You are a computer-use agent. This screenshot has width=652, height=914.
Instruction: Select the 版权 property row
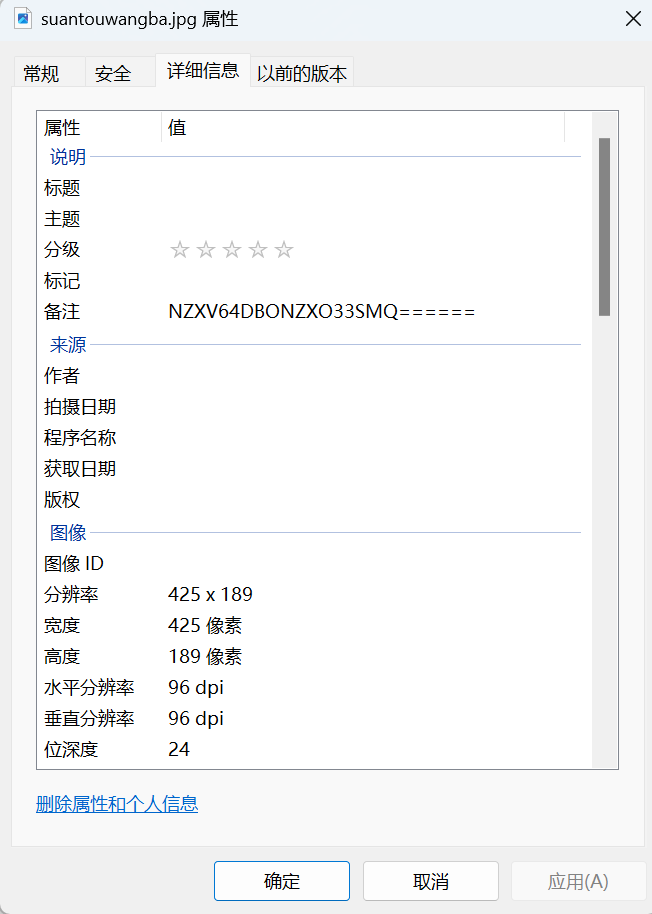tap(312, 499)
